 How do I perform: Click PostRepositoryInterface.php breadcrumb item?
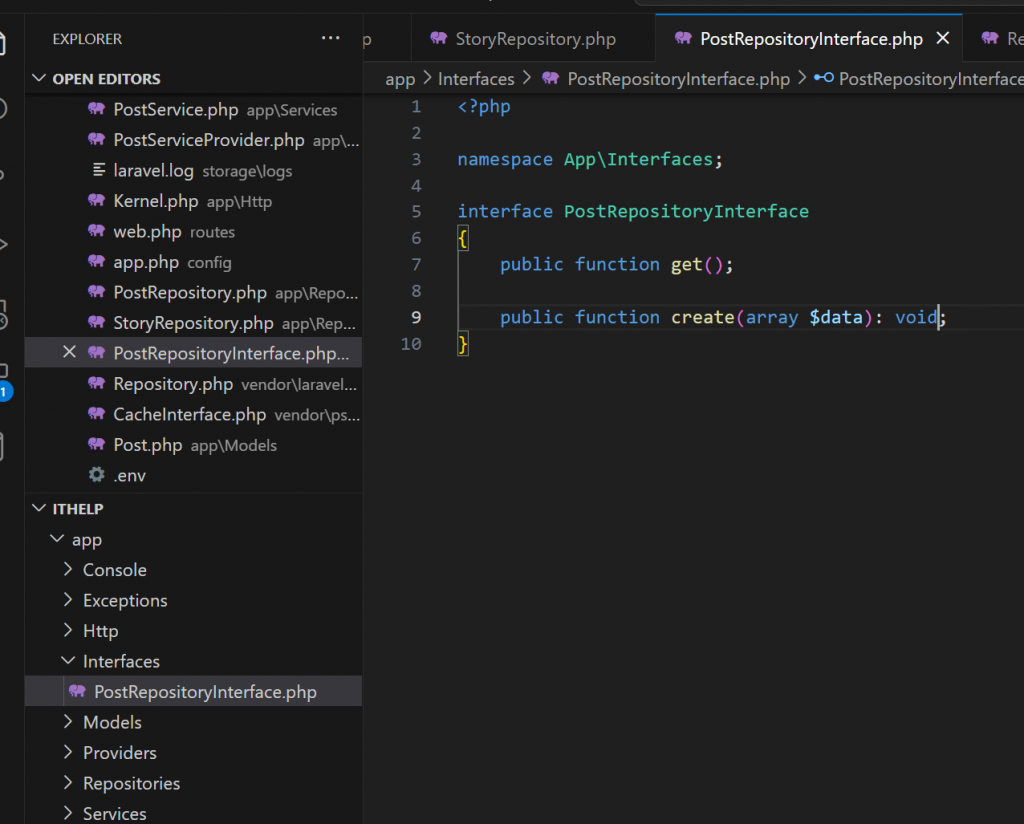pyautogui.click(x=679, y=79)
